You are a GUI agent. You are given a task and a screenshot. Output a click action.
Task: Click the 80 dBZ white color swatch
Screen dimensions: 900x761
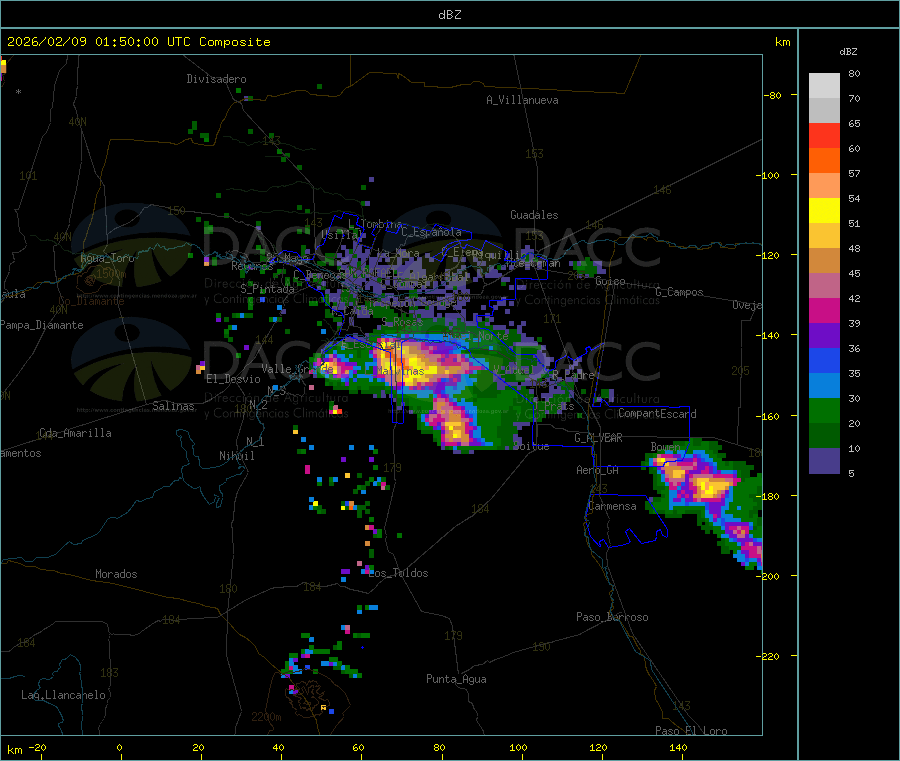coord(824,86)
